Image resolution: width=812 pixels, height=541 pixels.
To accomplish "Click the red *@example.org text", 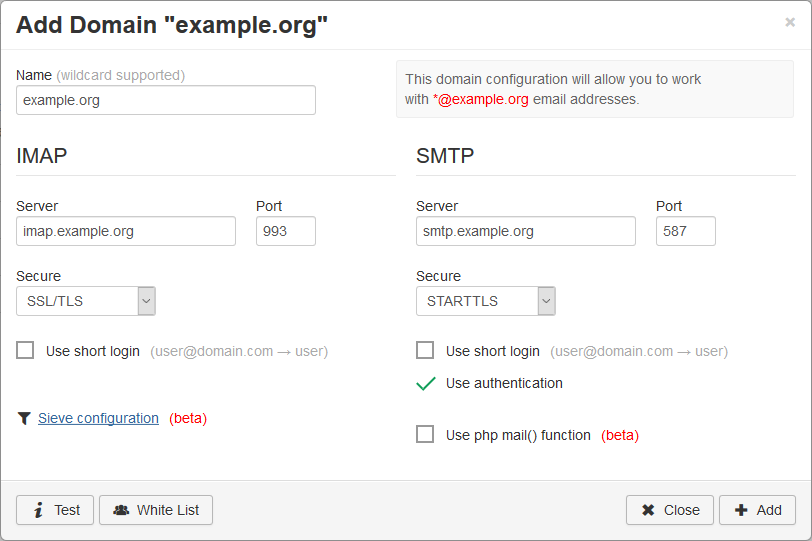I will (x=481, y=99).
